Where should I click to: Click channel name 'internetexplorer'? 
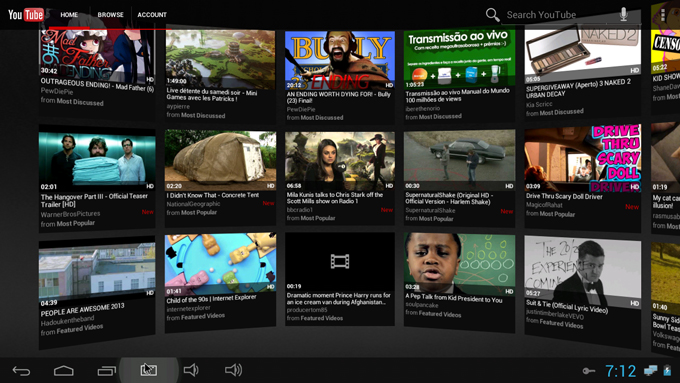pyautogui.click(x=188, y=308)
